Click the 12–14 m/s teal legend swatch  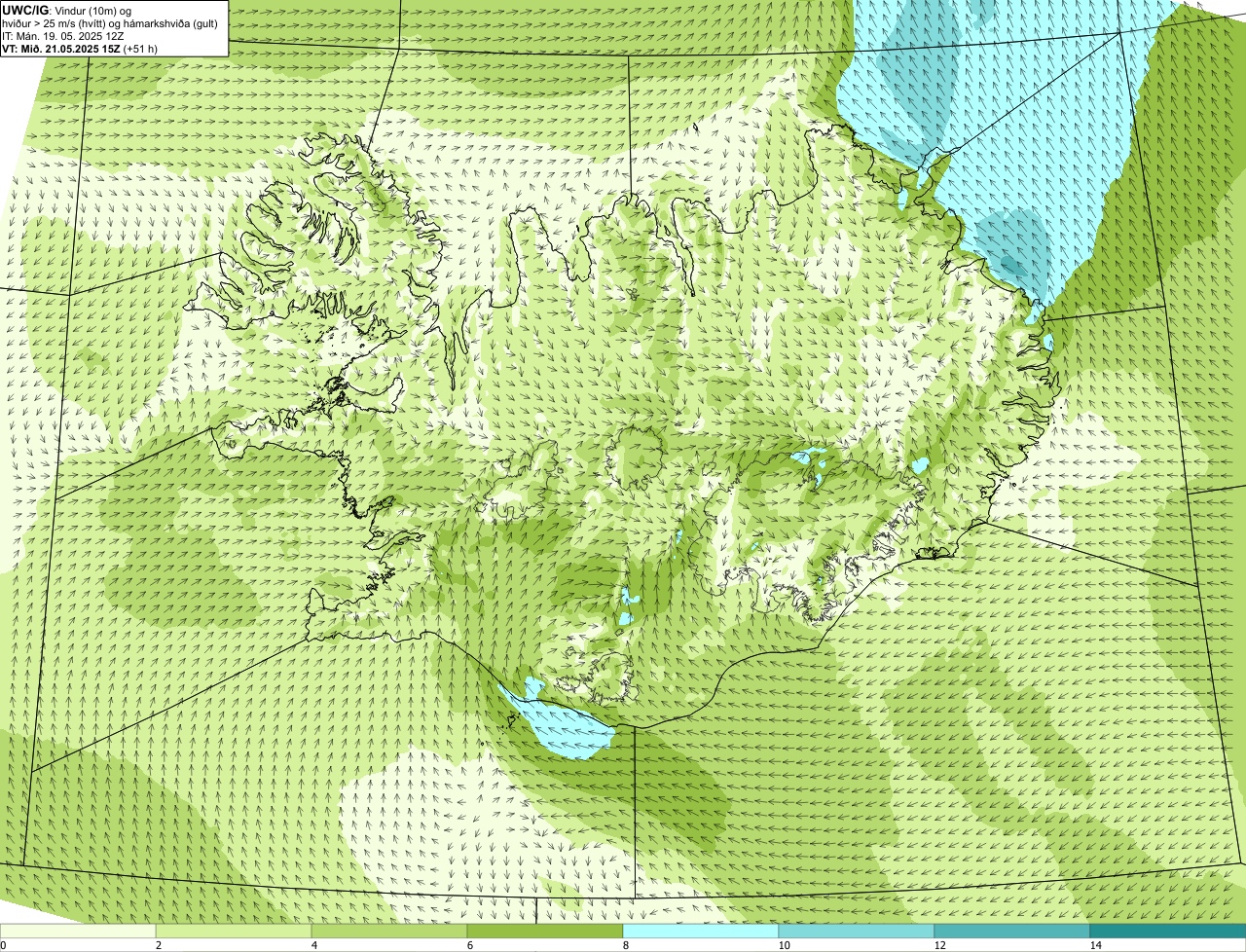click(1012, 931)
